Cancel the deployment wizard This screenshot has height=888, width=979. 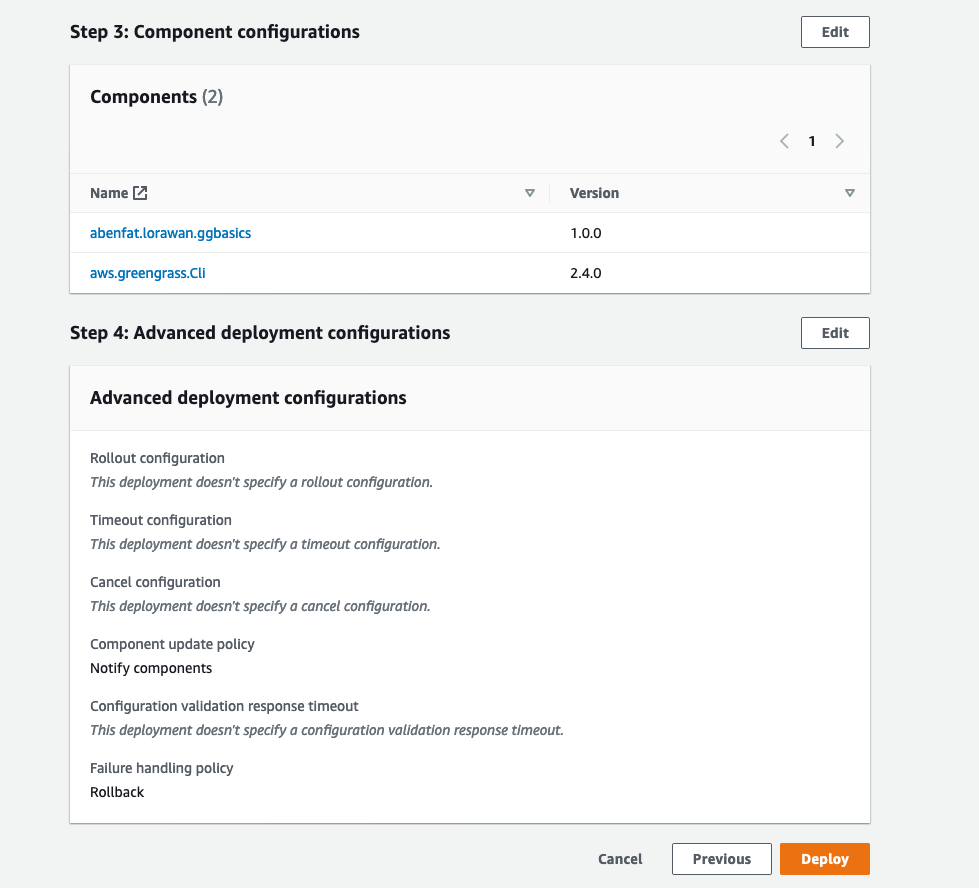click(620, 859)
